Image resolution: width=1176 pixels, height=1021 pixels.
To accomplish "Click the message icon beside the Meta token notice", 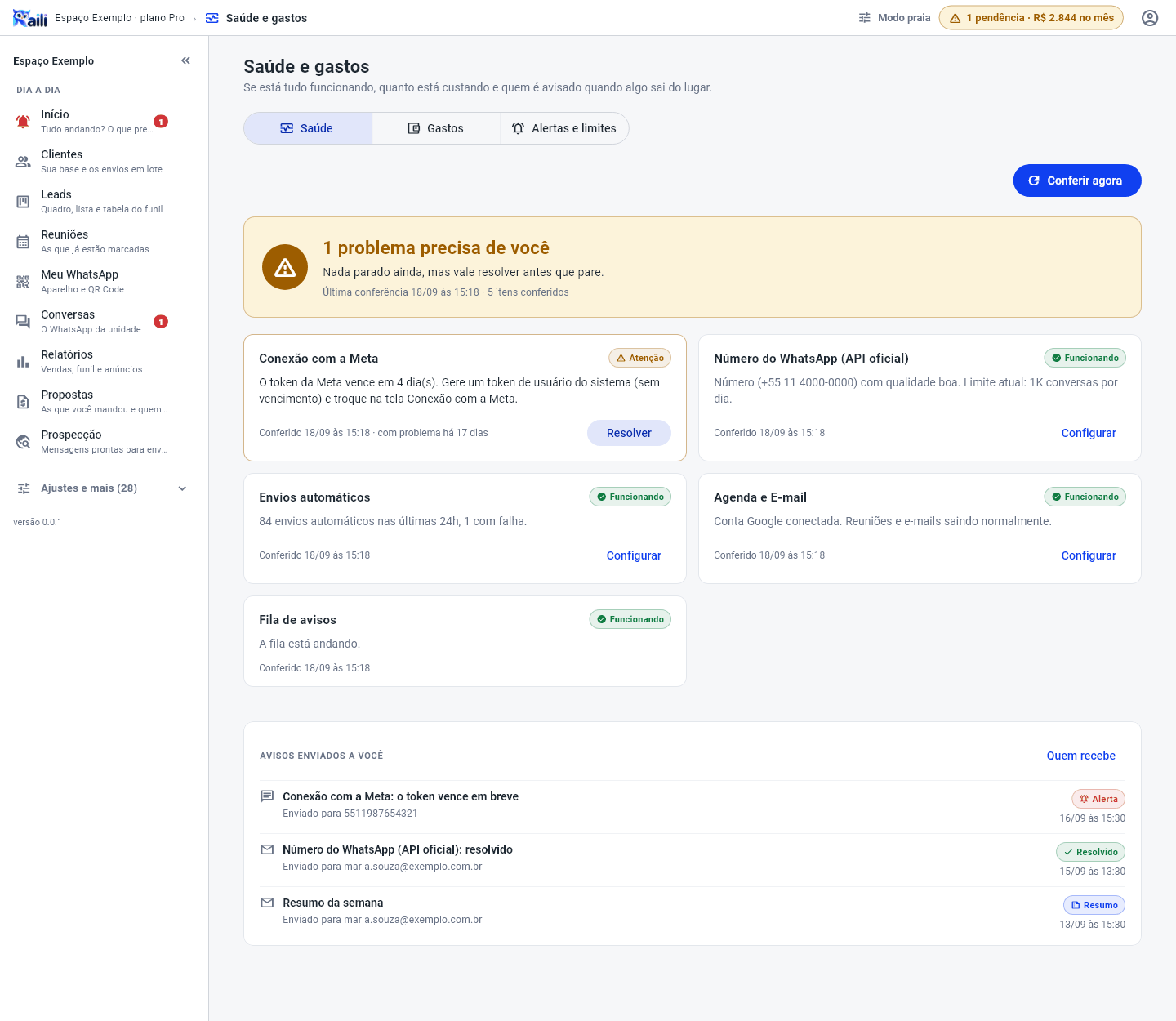I will coord(267,796).
